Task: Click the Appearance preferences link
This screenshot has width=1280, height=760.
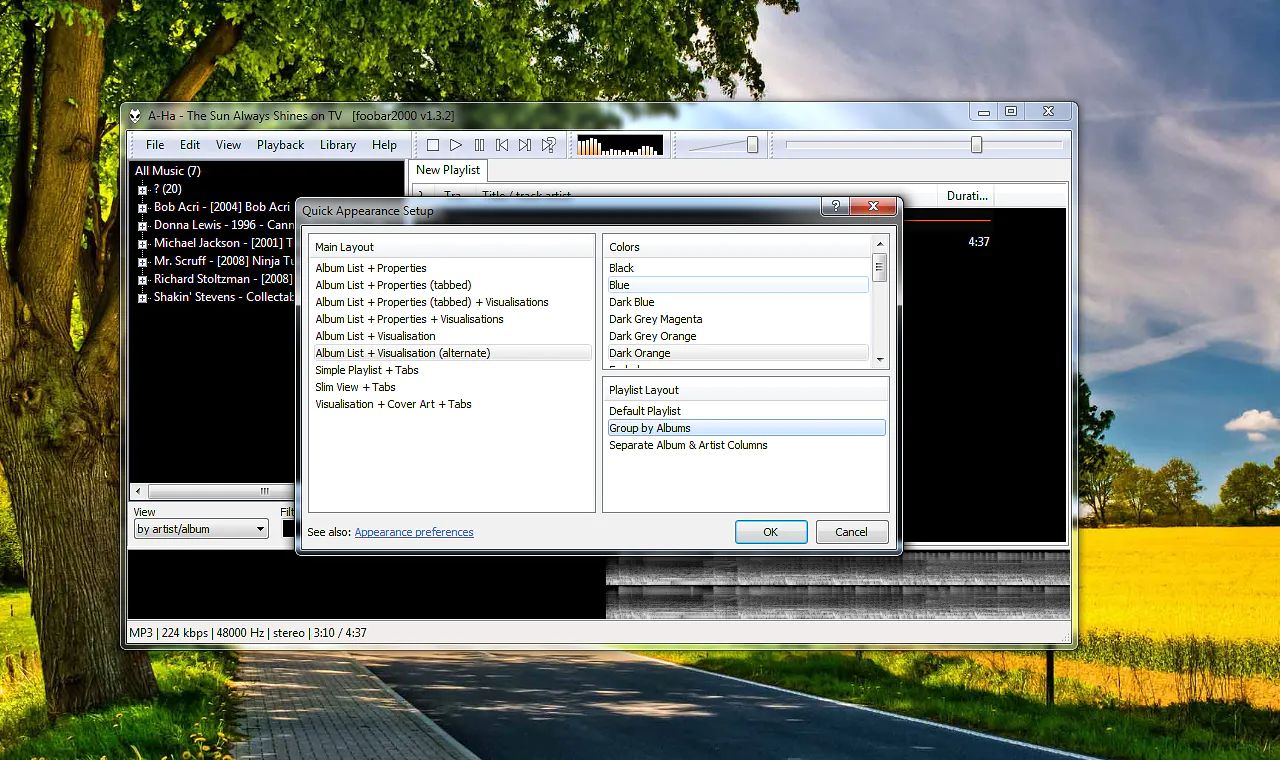Action: 414,532
